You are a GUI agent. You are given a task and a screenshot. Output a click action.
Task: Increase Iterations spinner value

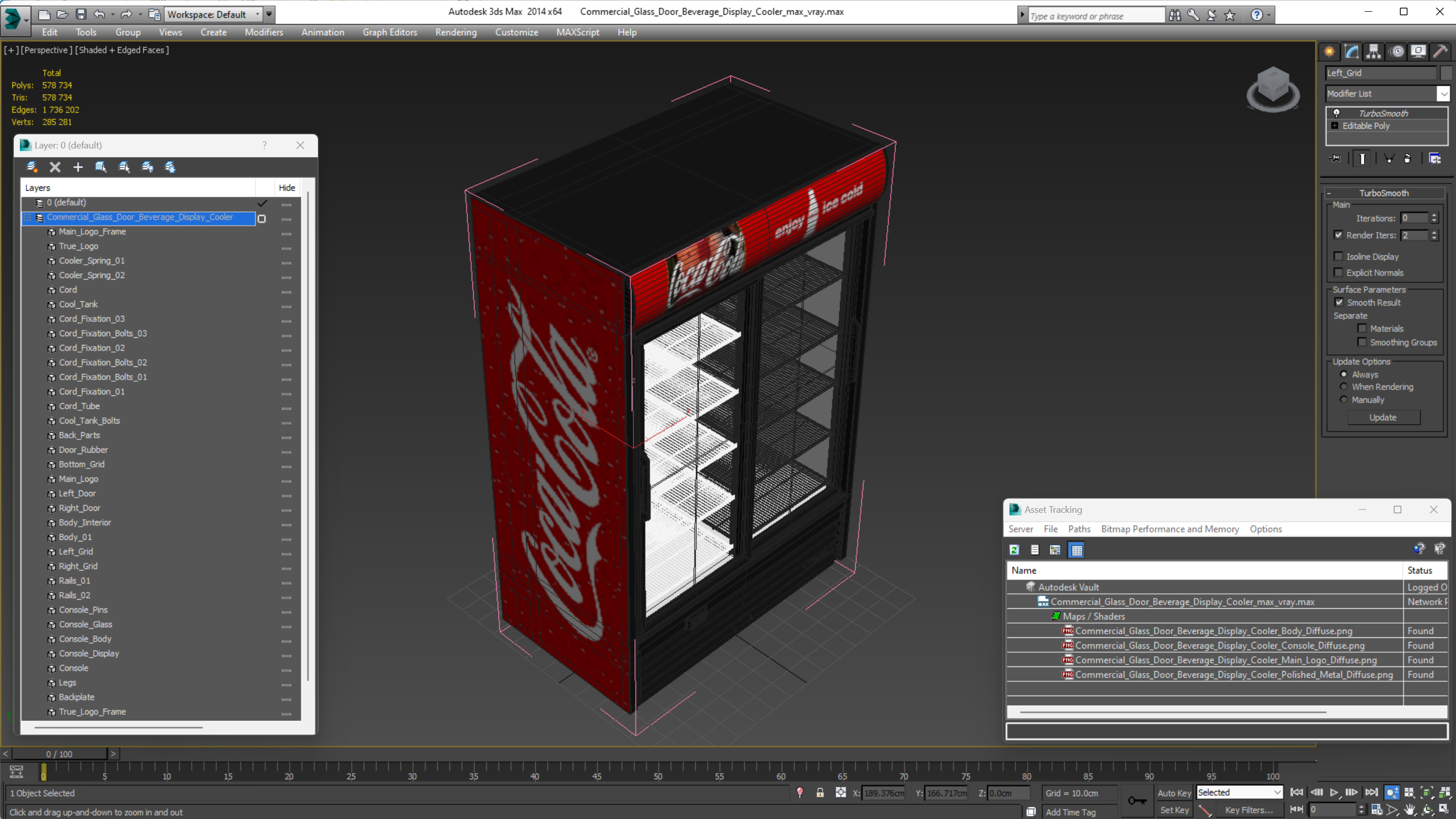tap(1434, 215)
